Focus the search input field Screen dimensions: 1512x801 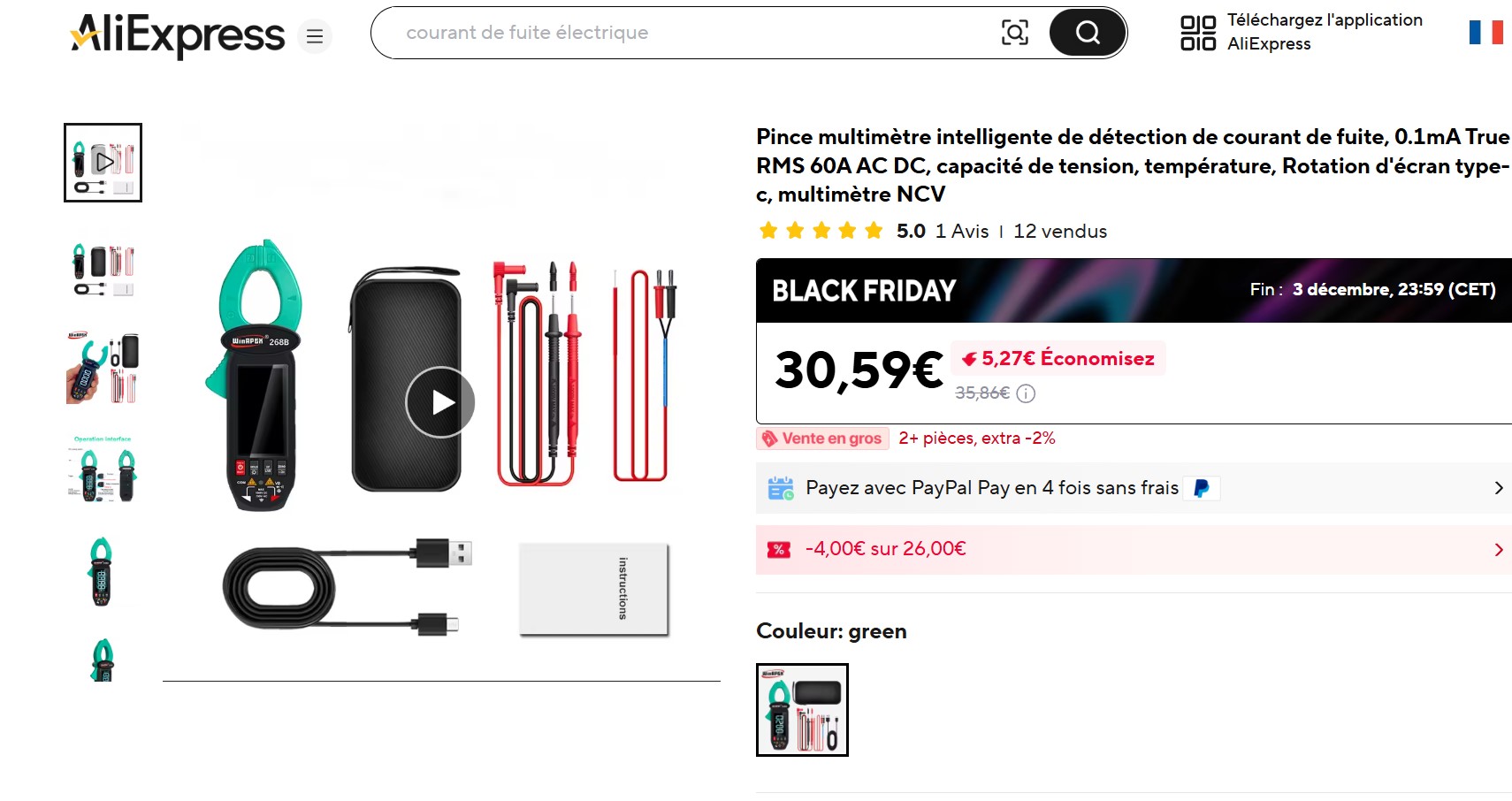(x=690, y=33)
